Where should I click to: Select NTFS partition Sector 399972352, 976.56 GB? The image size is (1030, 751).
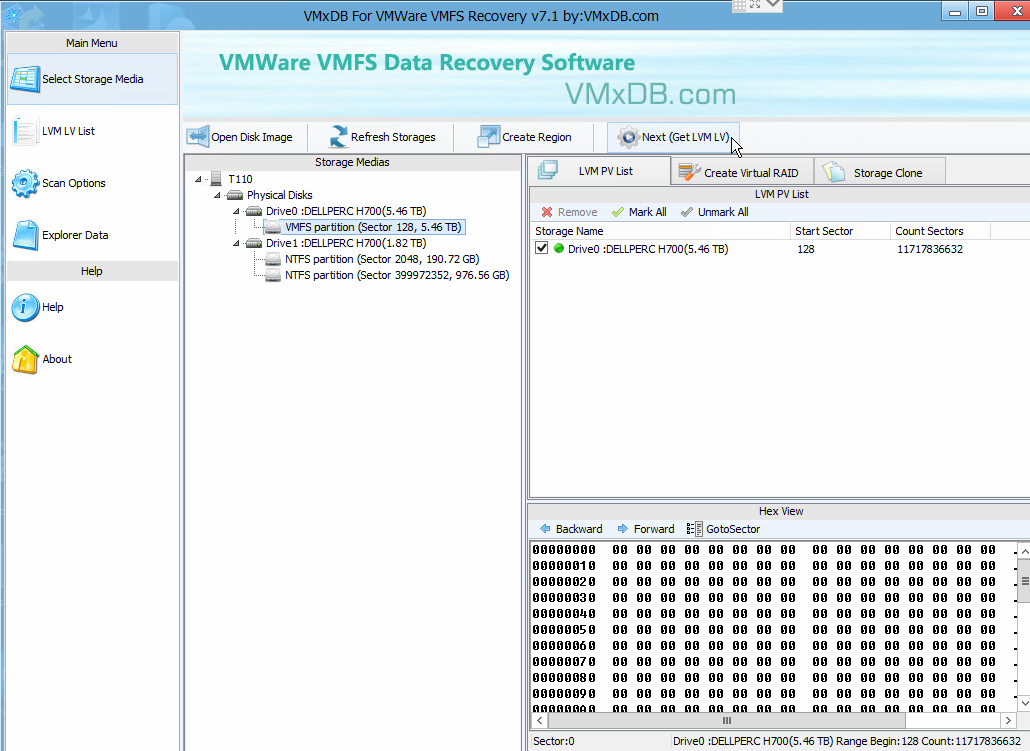point(397,275)
